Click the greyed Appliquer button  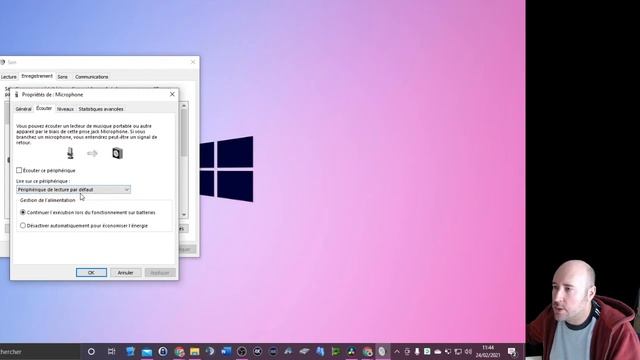[x=160, y=272]
